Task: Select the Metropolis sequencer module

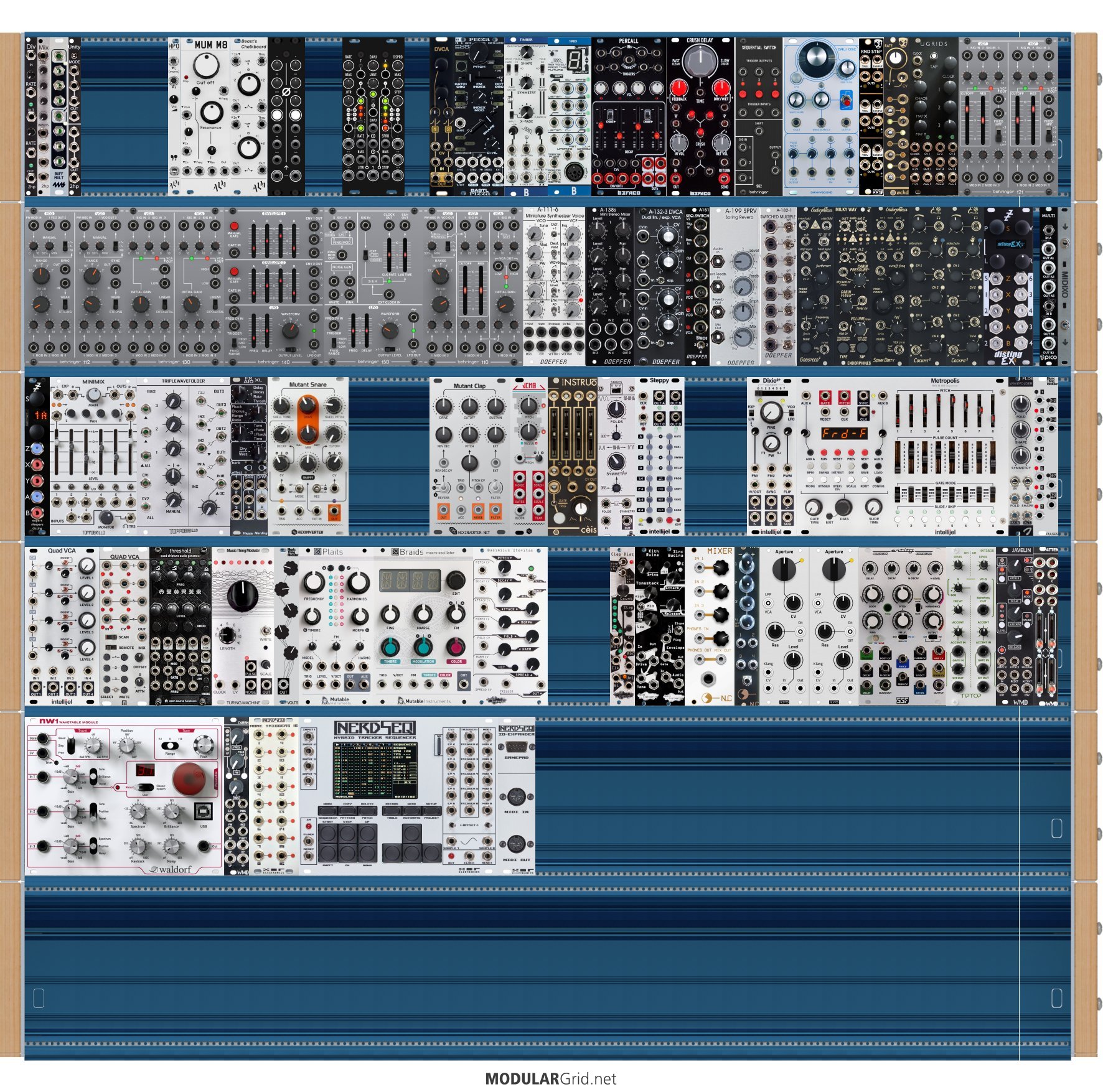Action: 903,457
